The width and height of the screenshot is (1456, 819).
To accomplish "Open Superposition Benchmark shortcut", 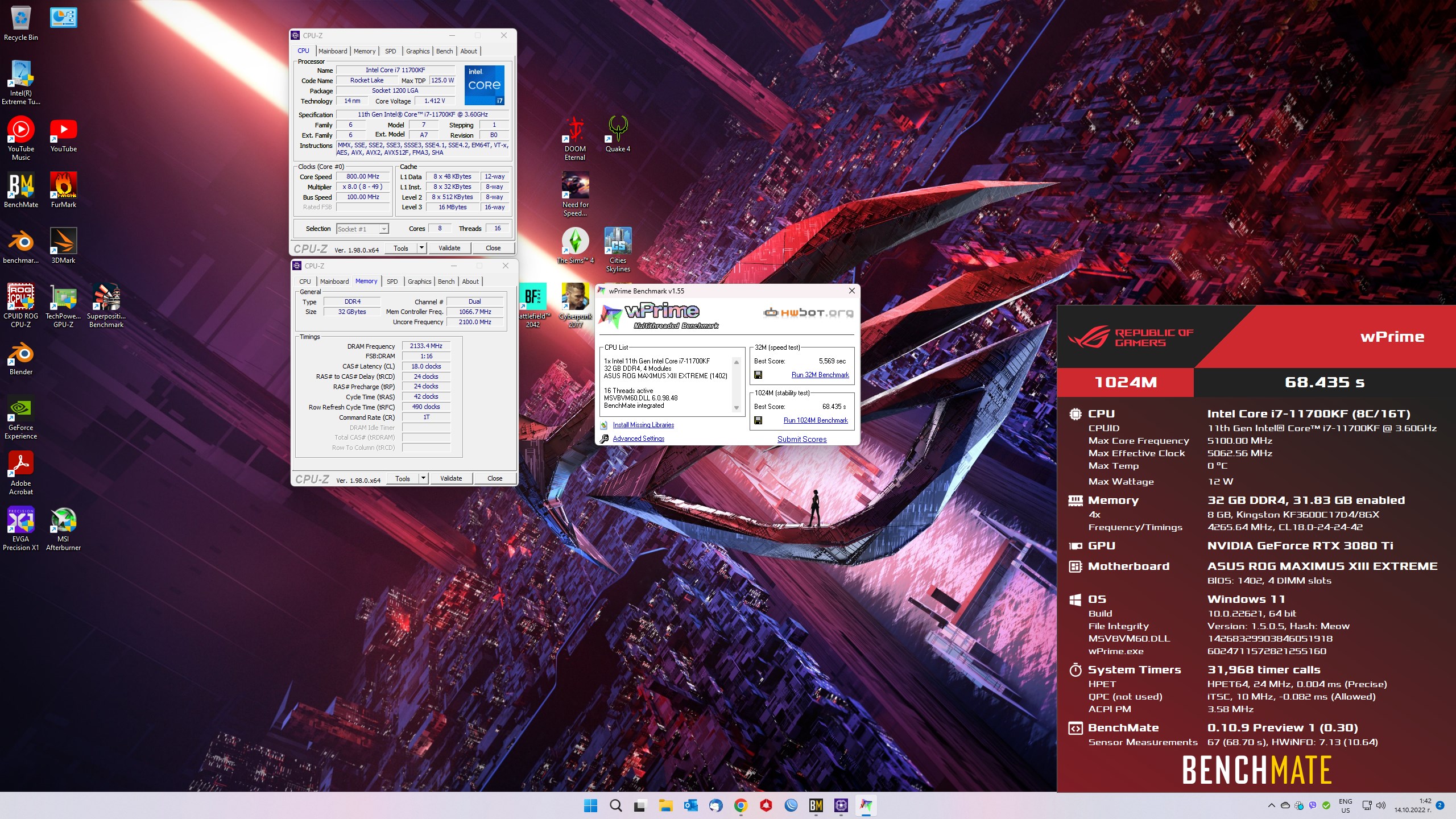I will 106,305.
